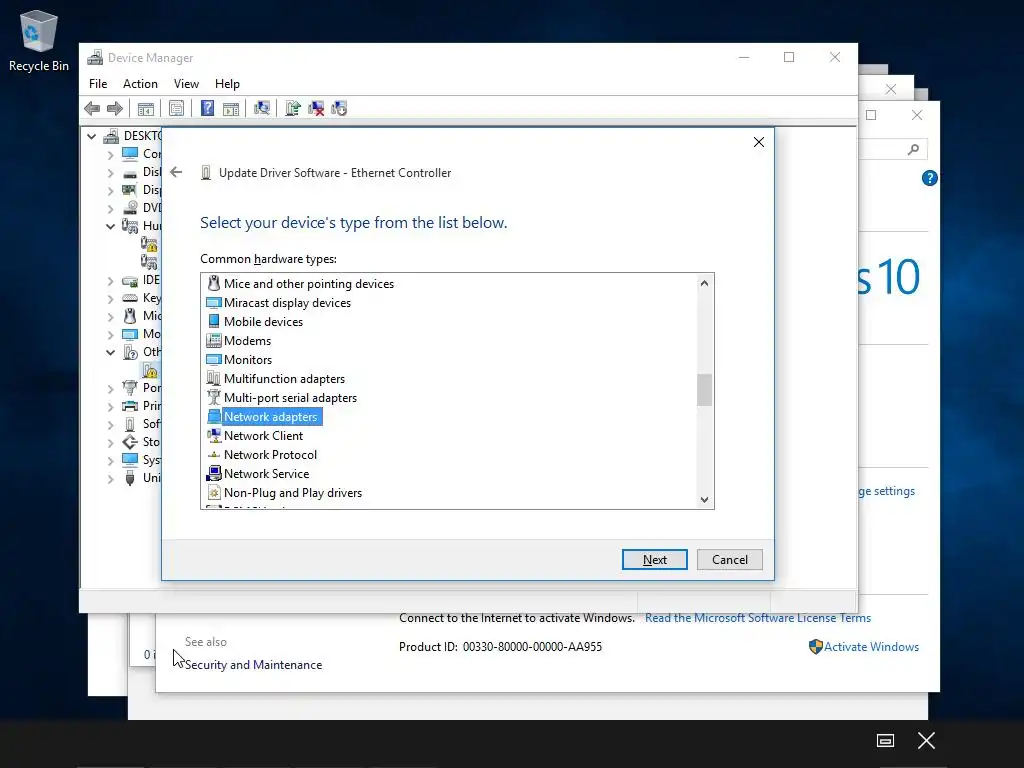Expand the Ports tree category

[110, 389]
